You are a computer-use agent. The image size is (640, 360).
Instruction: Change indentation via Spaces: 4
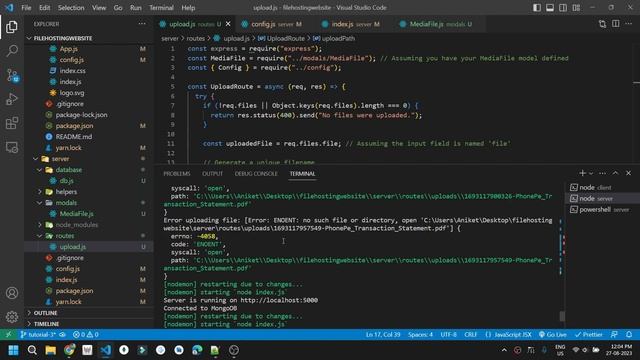[420, 335]
